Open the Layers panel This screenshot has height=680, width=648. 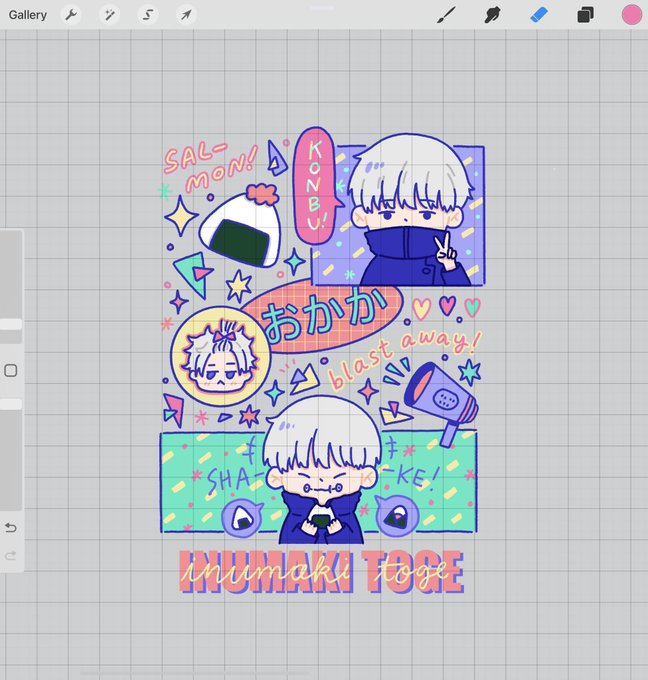click(x=585, y=15)
